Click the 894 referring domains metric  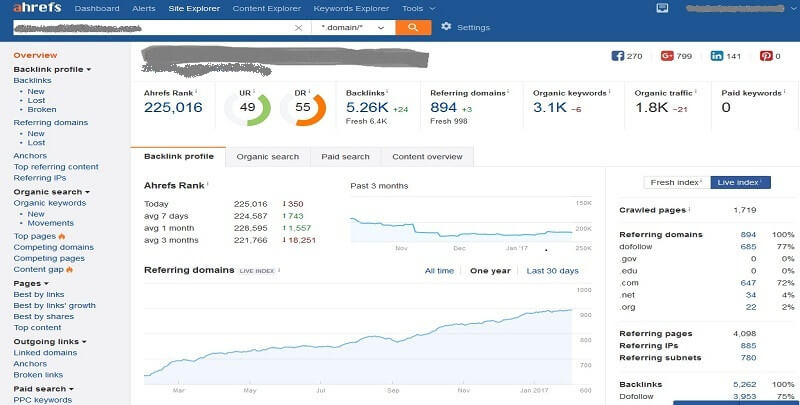pyautogui.click(x=443, y=108)
